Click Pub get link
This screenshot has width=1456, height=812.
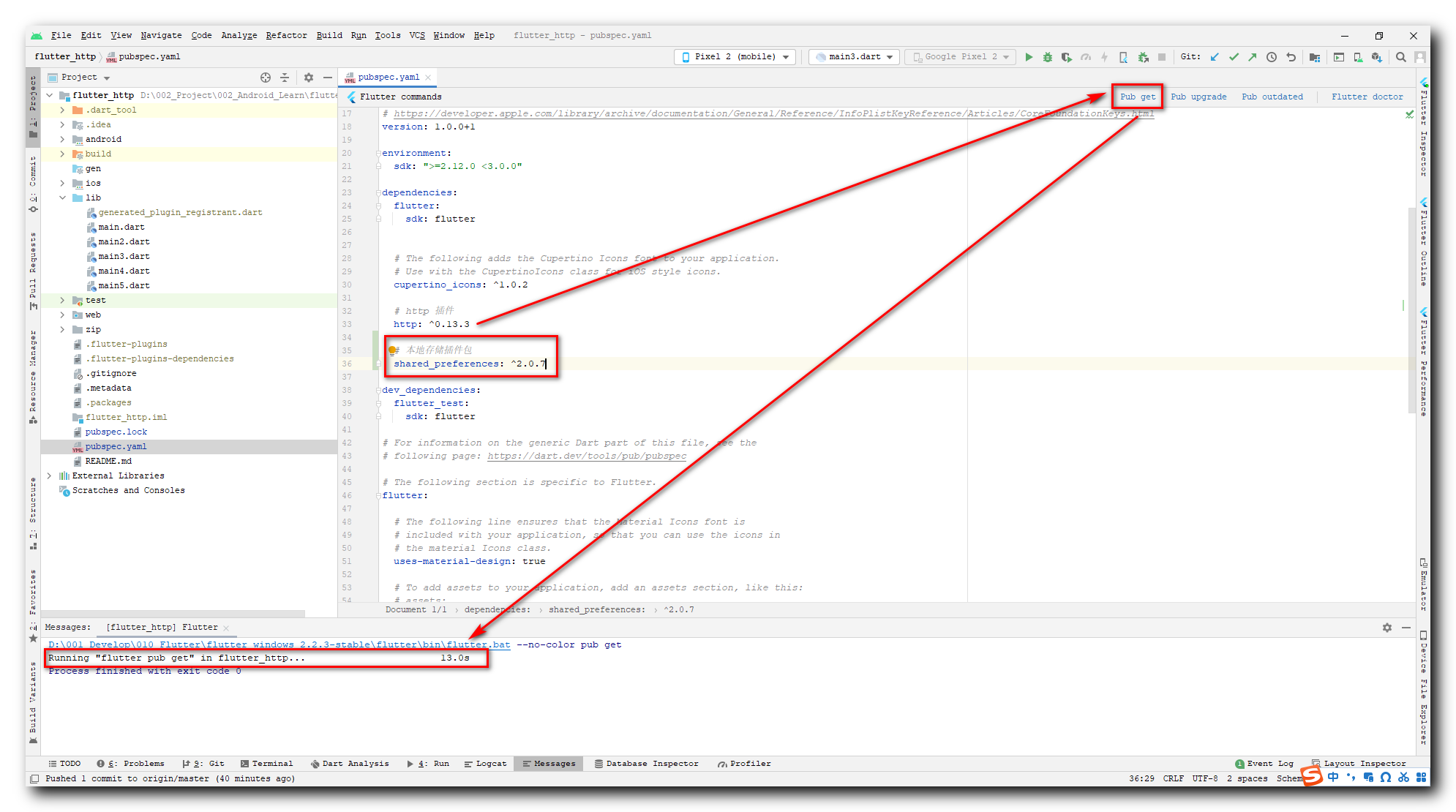1138,97
